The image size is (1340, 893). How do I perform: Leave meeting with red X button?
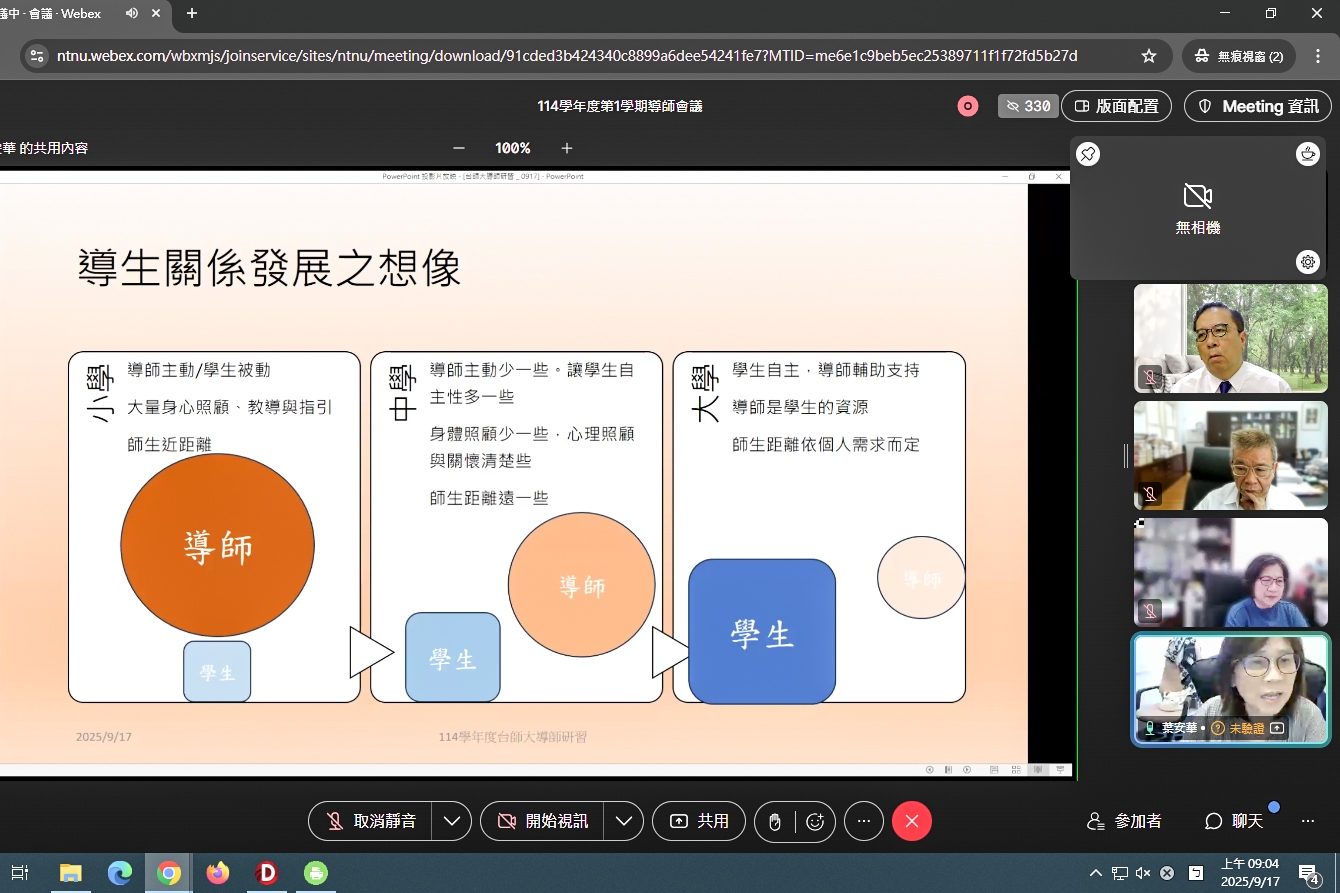point(912,821)
